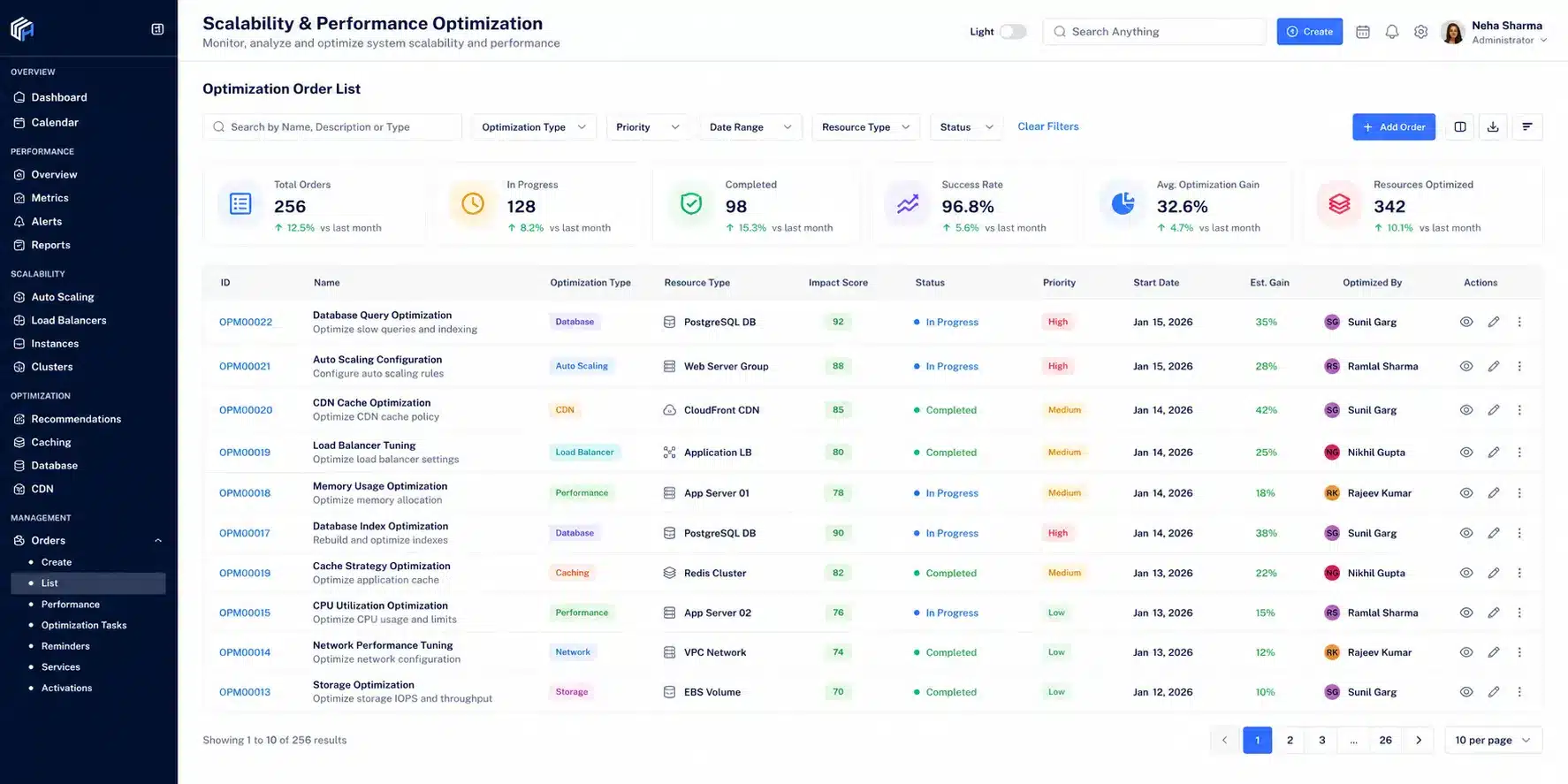Open notifications bell icon
The height and width of the screenshot is (784, 1568).
pyautogui.click(x=1392, y=32)
